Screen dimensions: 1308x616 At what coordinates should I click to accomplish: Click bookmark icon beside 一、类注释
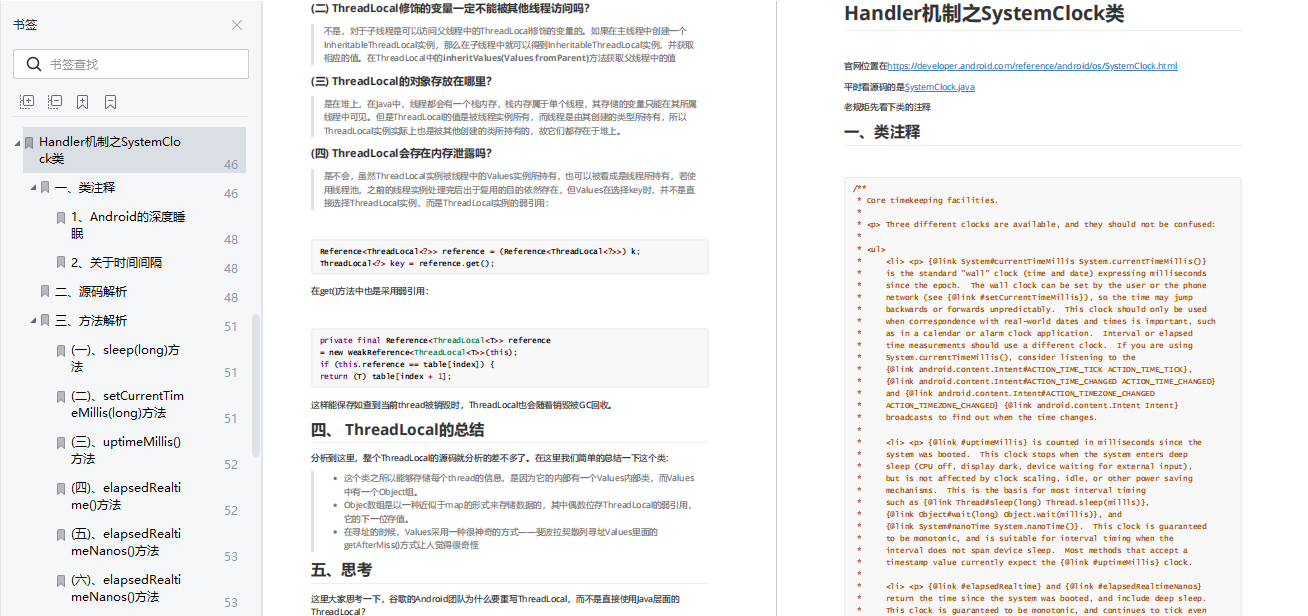[45, 187]
